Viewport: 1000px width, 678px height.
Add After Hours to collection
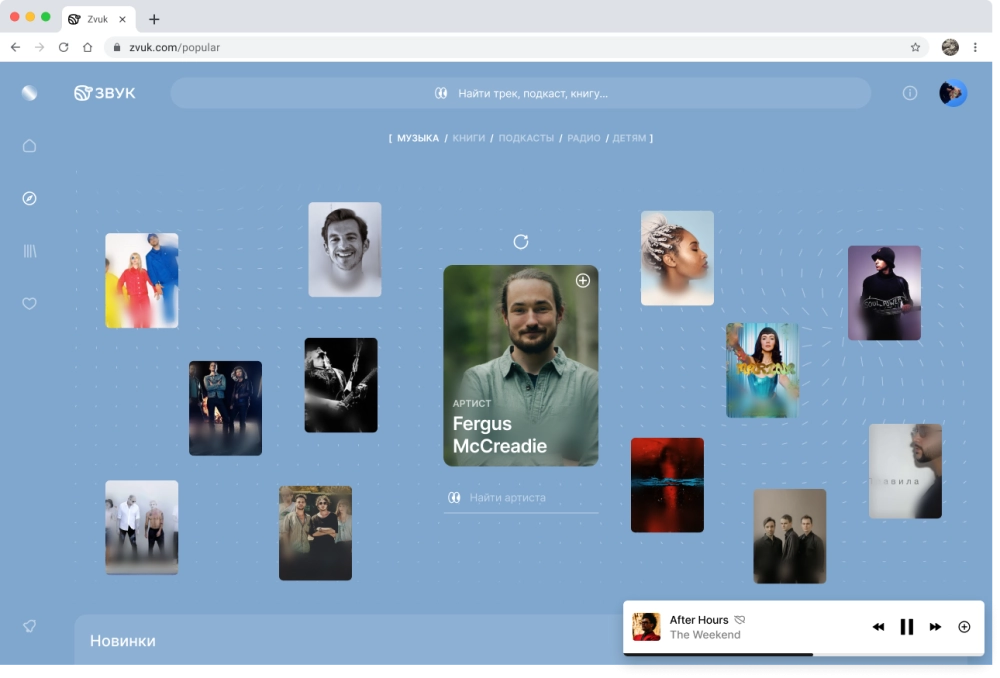964,627
